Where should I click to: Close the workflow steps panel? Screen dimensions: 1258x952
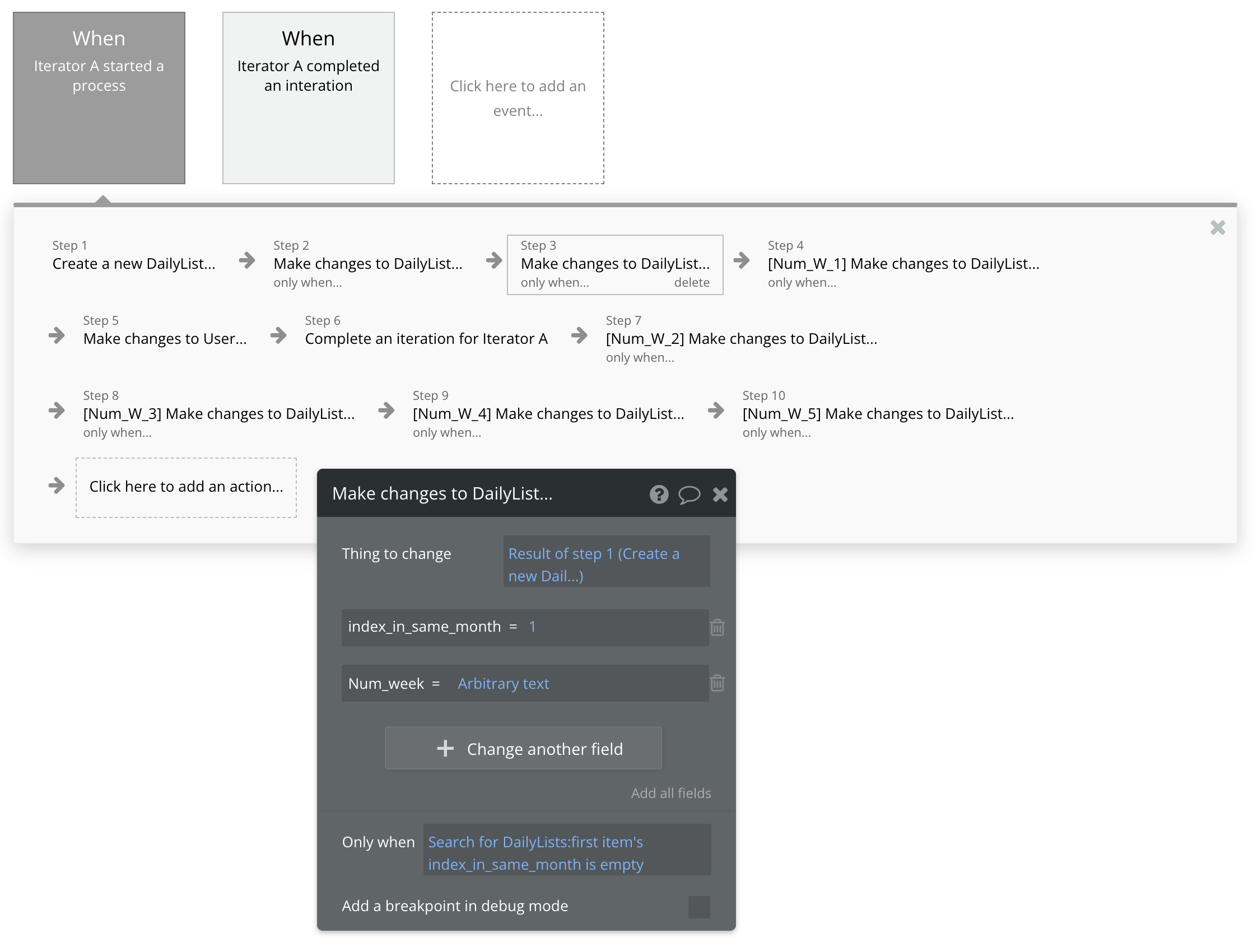pos(1217,227)
